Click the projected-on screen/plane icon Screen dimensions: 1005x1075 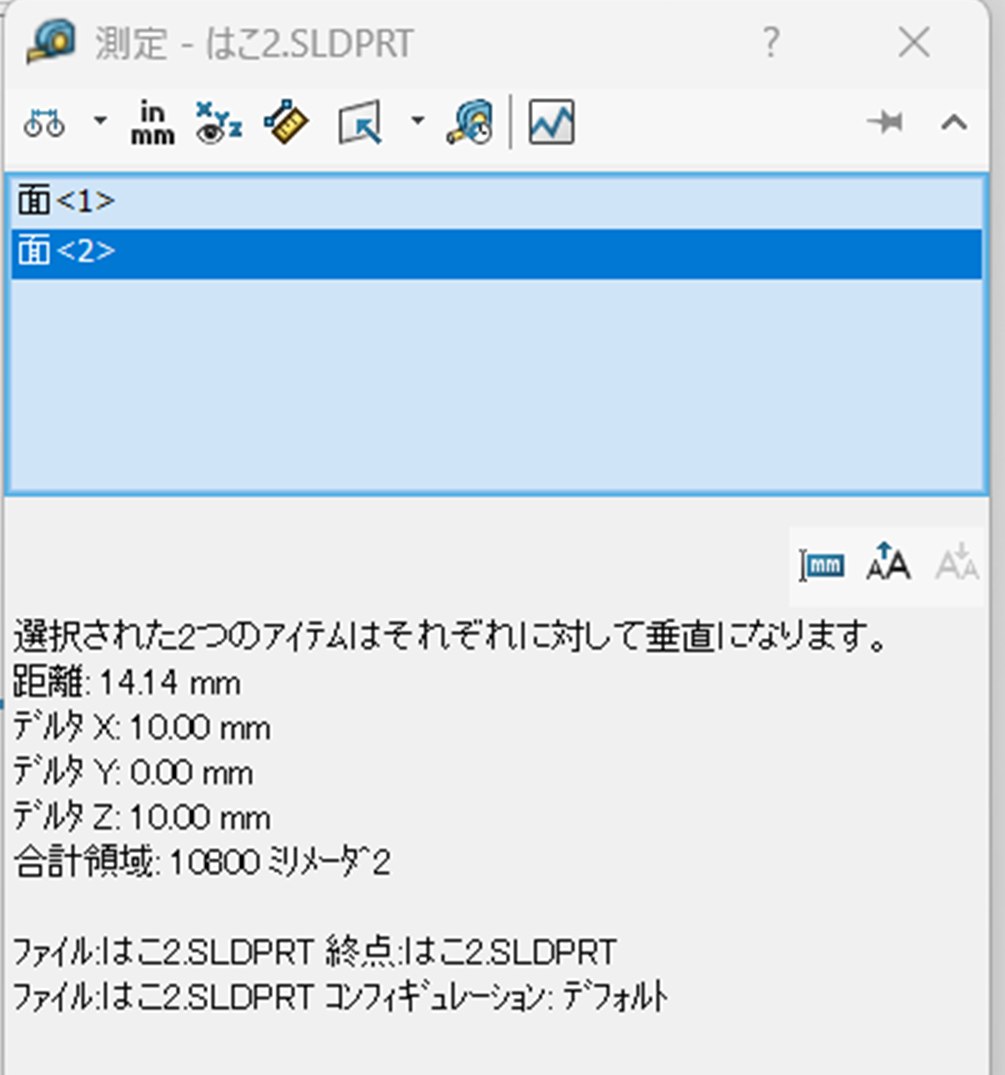pos(361,123)
